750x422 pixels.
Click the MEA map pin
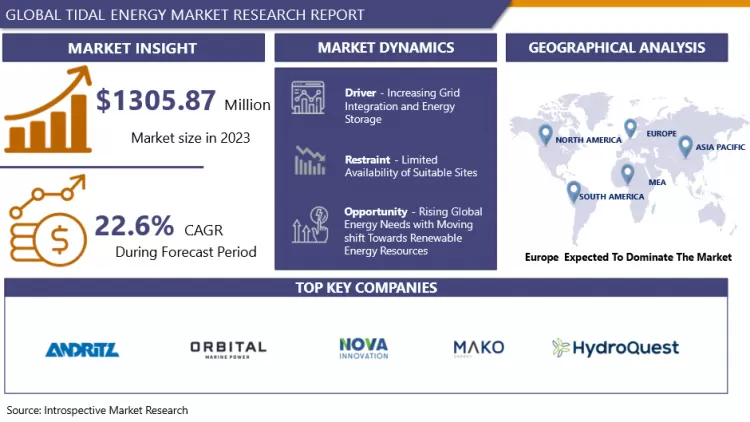(x=628, y=174)
